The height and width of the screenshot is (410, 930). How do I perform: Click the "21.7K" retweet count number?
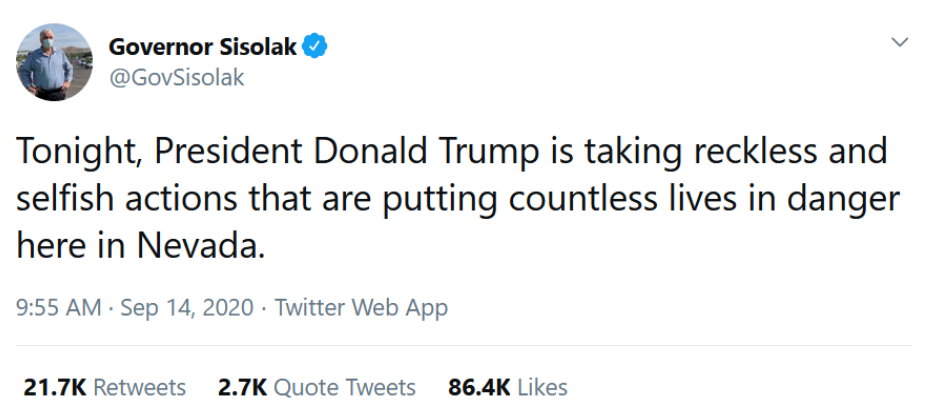56,387
